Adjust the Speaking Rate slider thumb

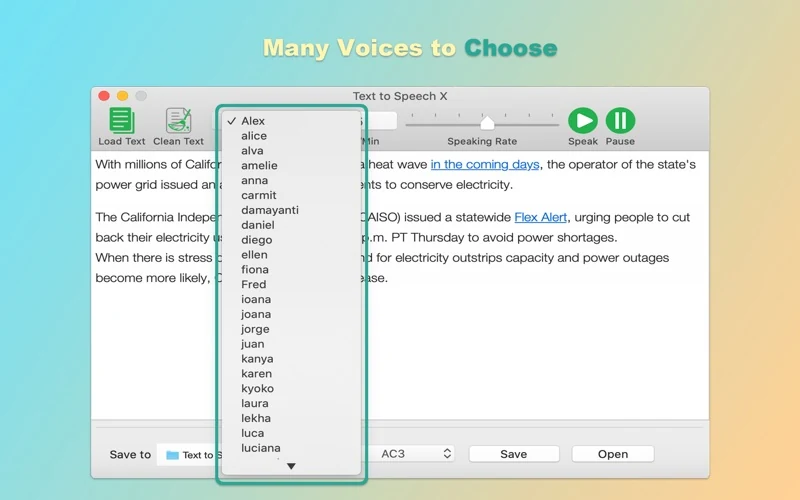[x=487, y=122]
